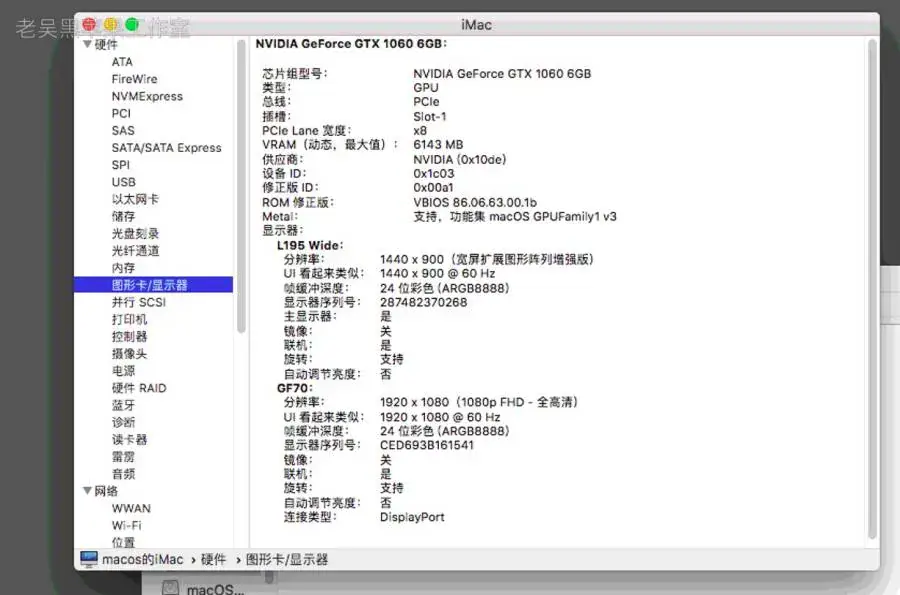Click the NVIDIA GeForce GTX 1060 6GB heading
The image size is (900, 595).
351,44
